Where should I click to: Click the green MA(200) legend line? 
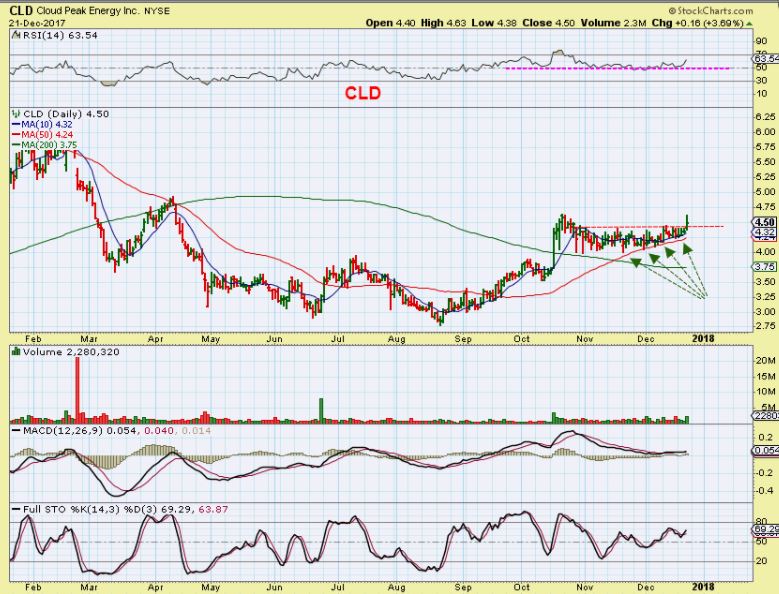click(x=16, y=145)
